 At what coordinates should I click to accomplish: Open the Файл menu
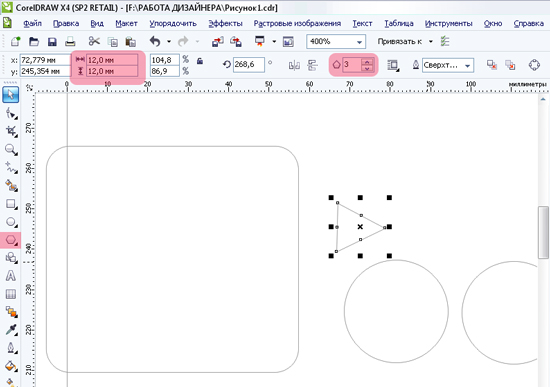click(x=32, y=24)
